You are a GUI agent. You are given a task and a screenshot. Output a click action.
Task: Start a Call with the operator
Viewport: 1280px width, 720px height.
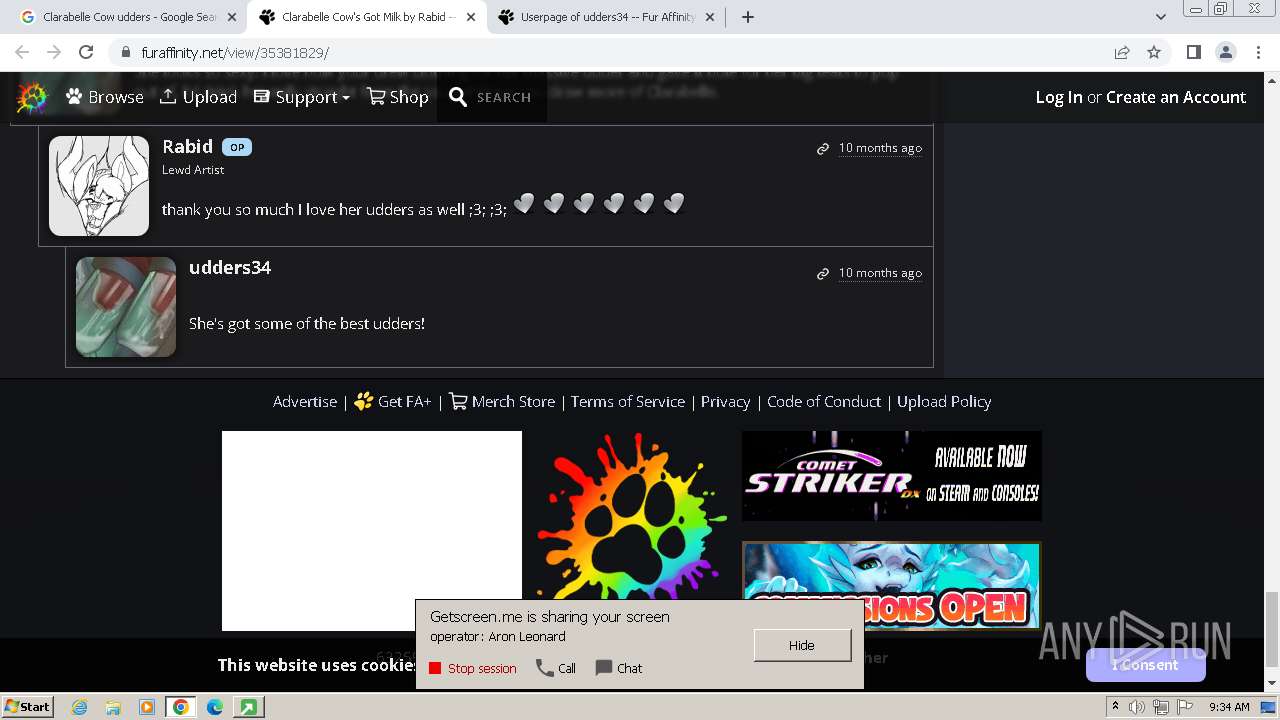(x=556, y=668)
